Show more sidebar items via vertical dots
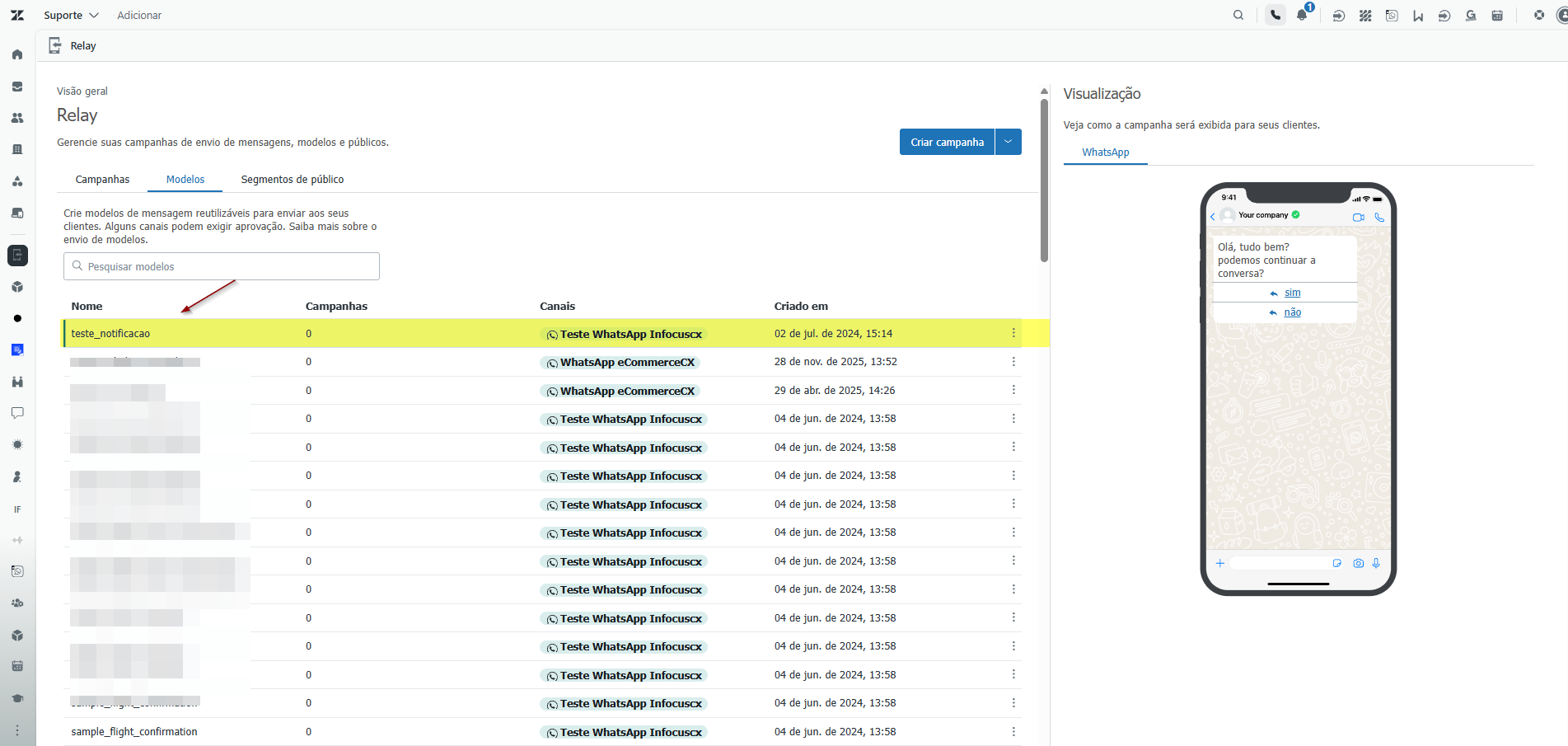This screenshot has height=746, width=1568. click(x=17, y=730)
